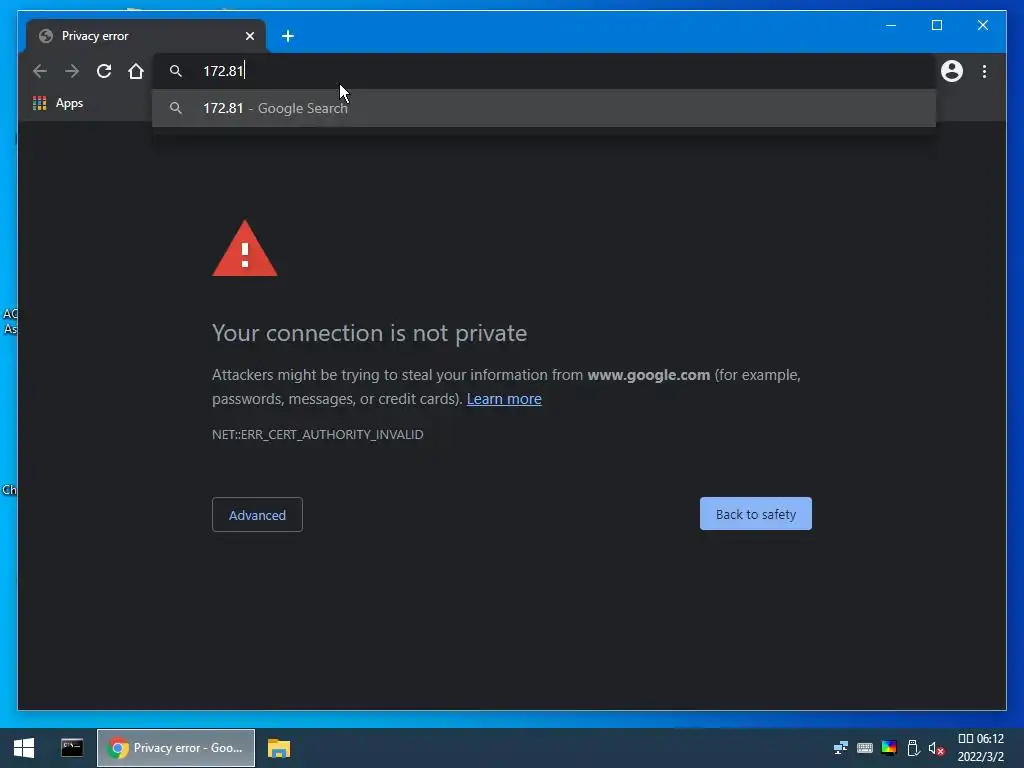Minimize the Chrome window
Image resolution: width=1024 pixels, height=768 pixels.
[891, 25]
